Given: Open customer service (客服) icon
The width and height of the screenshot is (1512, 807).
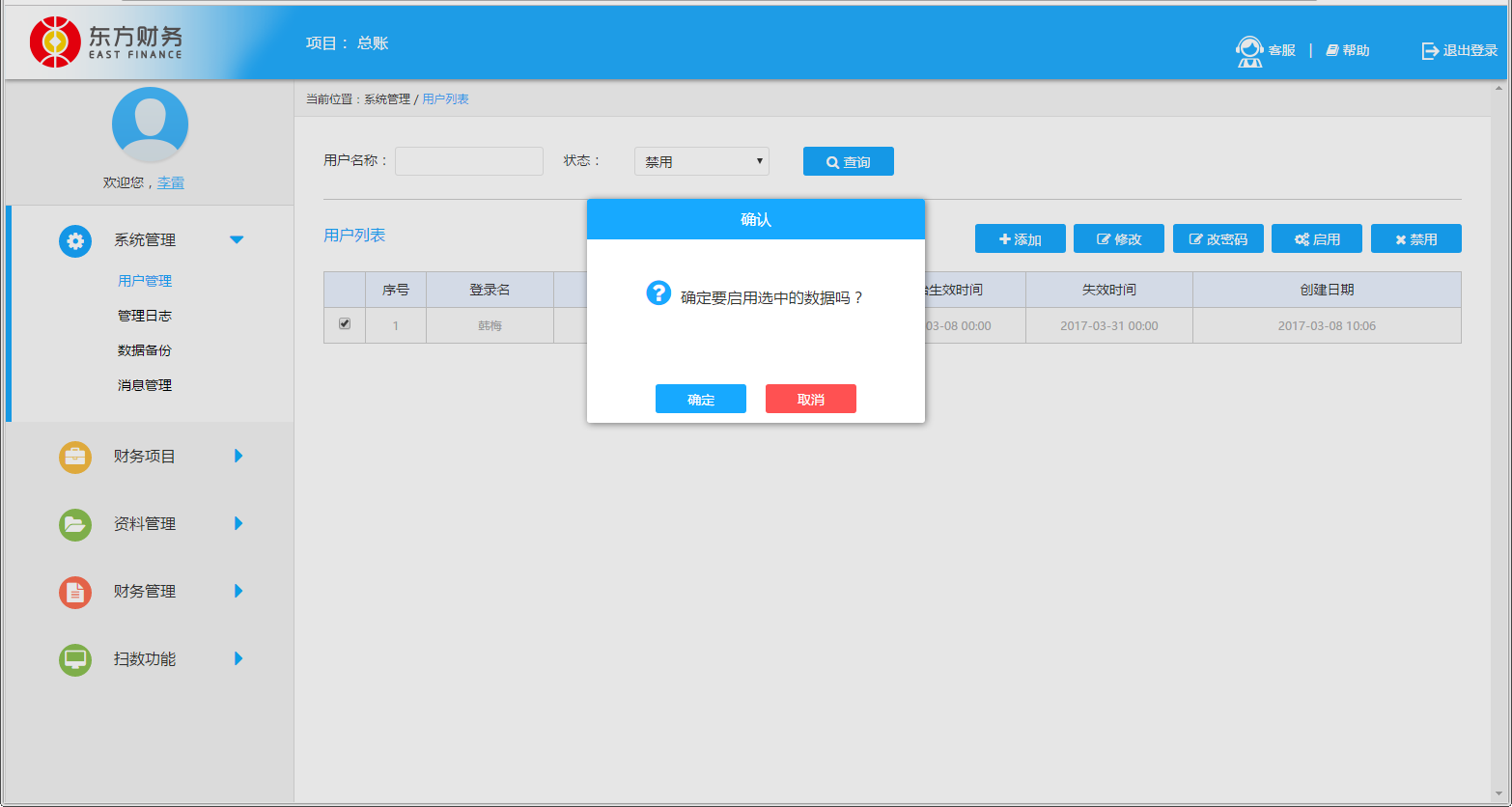Looking at the screenshot, I should 1250,50.
